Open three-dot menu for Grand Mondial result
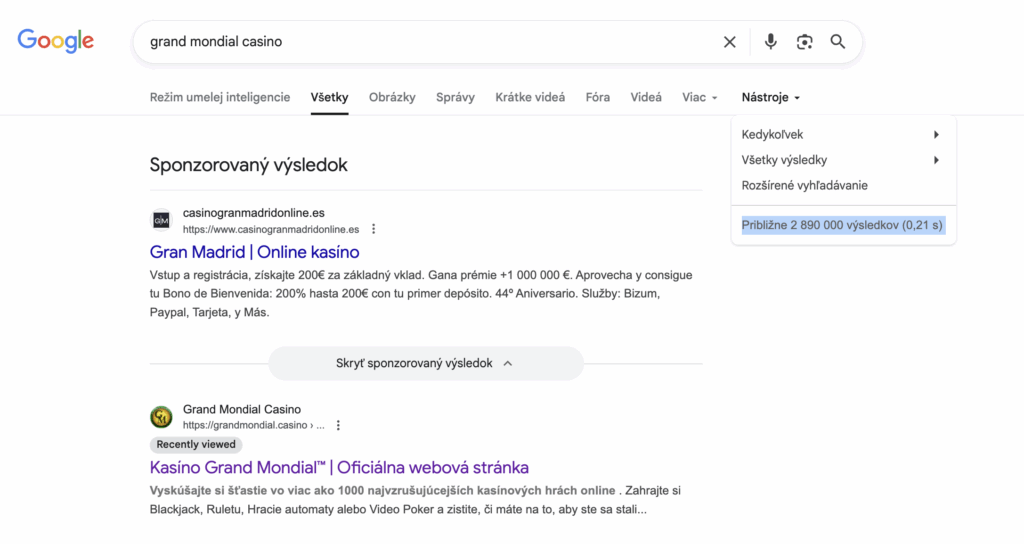The image size is (1024, 544). [x=338, y=425]
